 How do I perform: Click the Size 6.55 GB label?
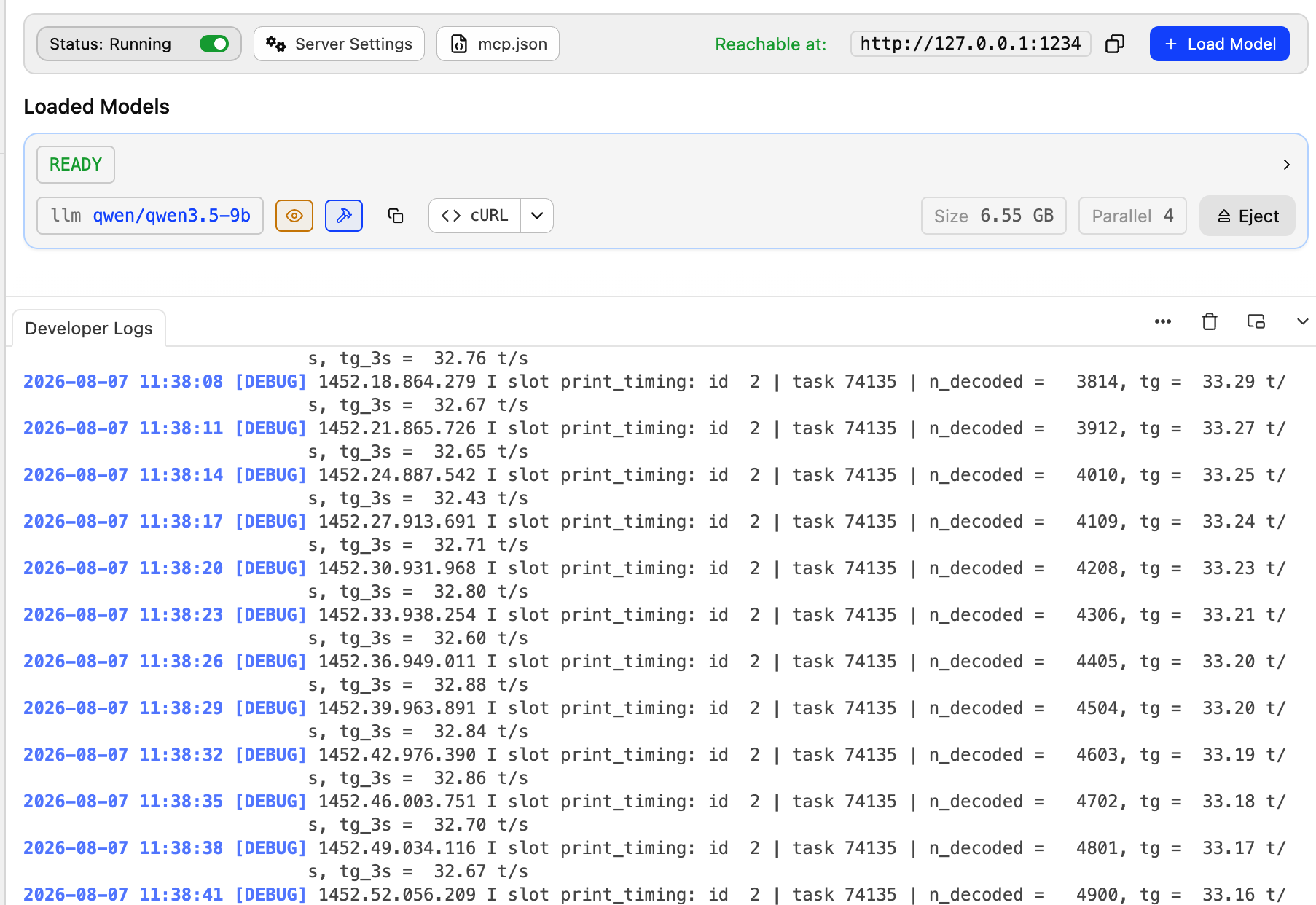(x=993, y=216)
